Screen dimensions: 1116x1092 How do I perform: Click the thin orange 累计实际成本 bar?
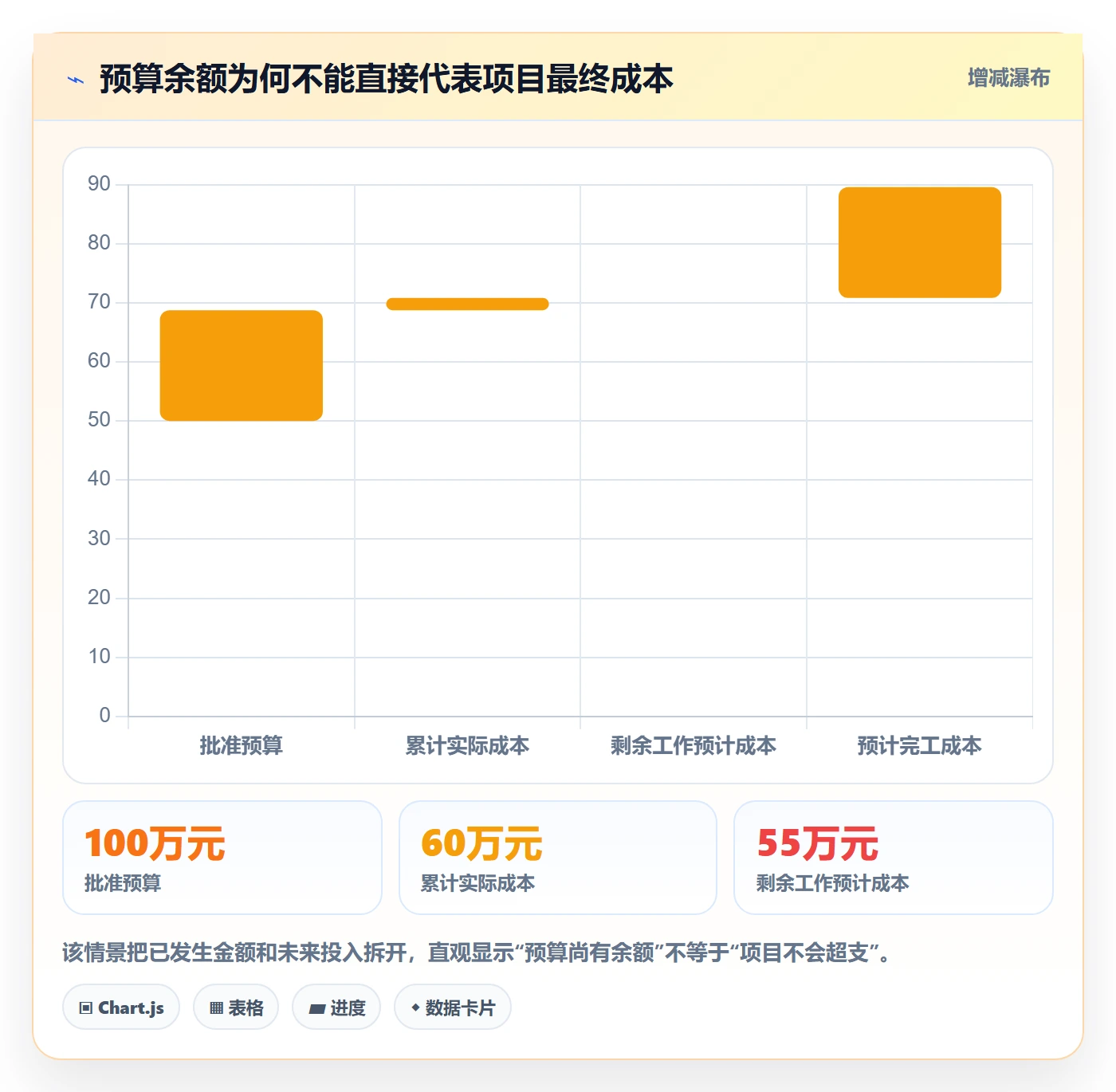(468, 304)
